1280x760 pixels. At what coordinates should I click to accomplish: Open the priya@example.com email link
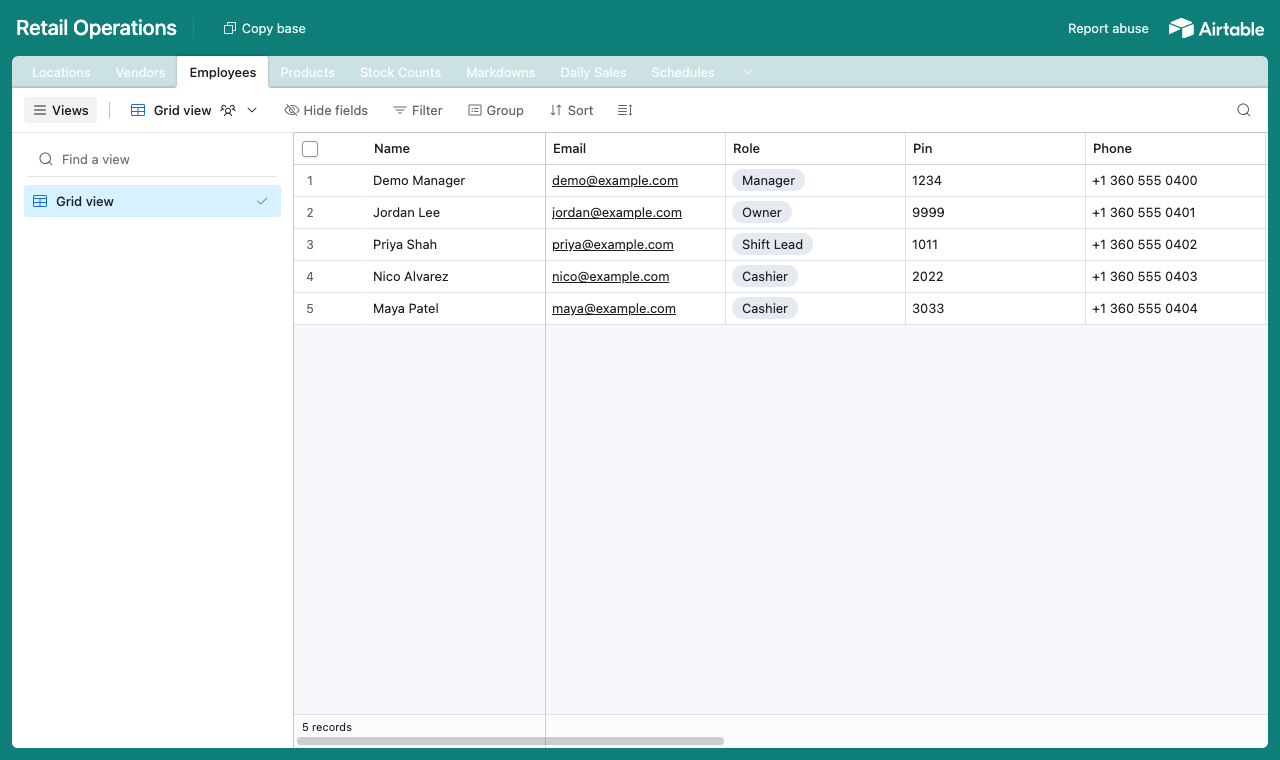pyautogui.click(x=613, y=245)
